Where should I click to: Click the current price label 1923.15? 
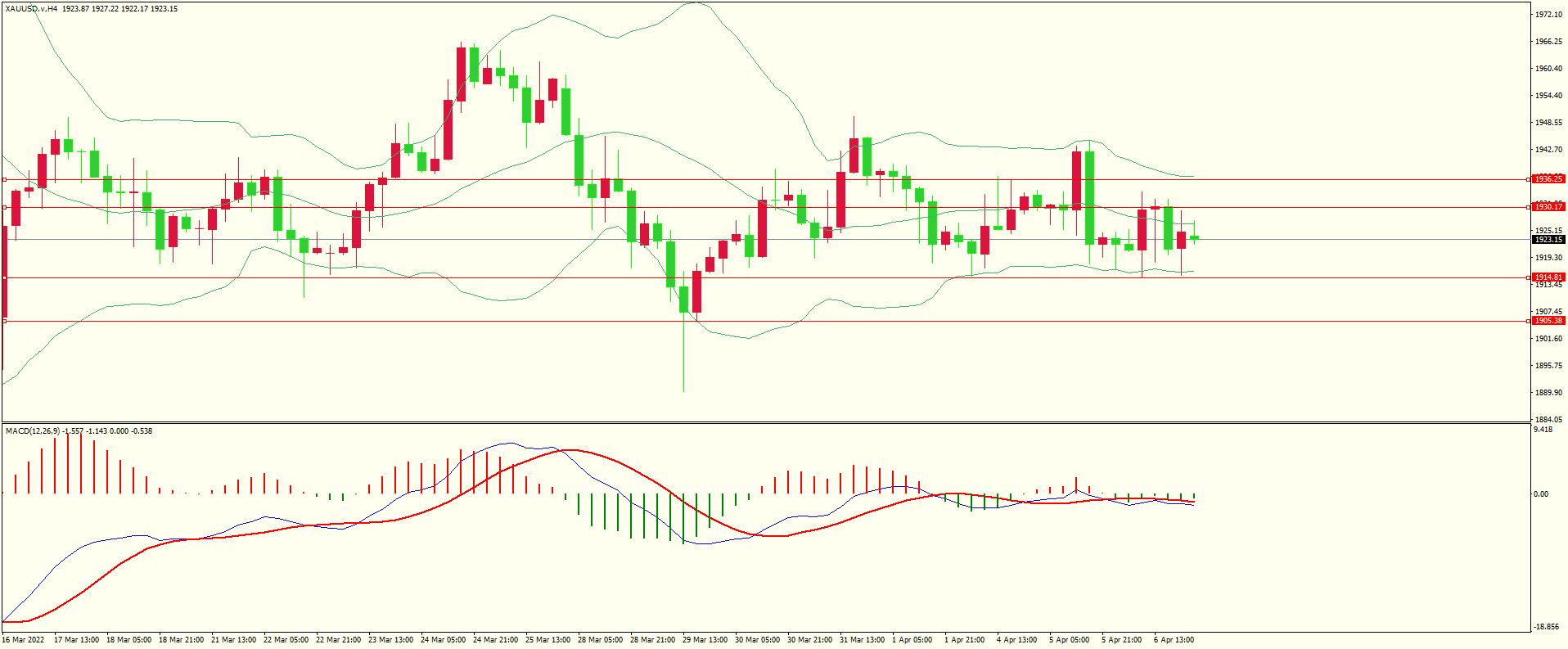click(1548, 240)
